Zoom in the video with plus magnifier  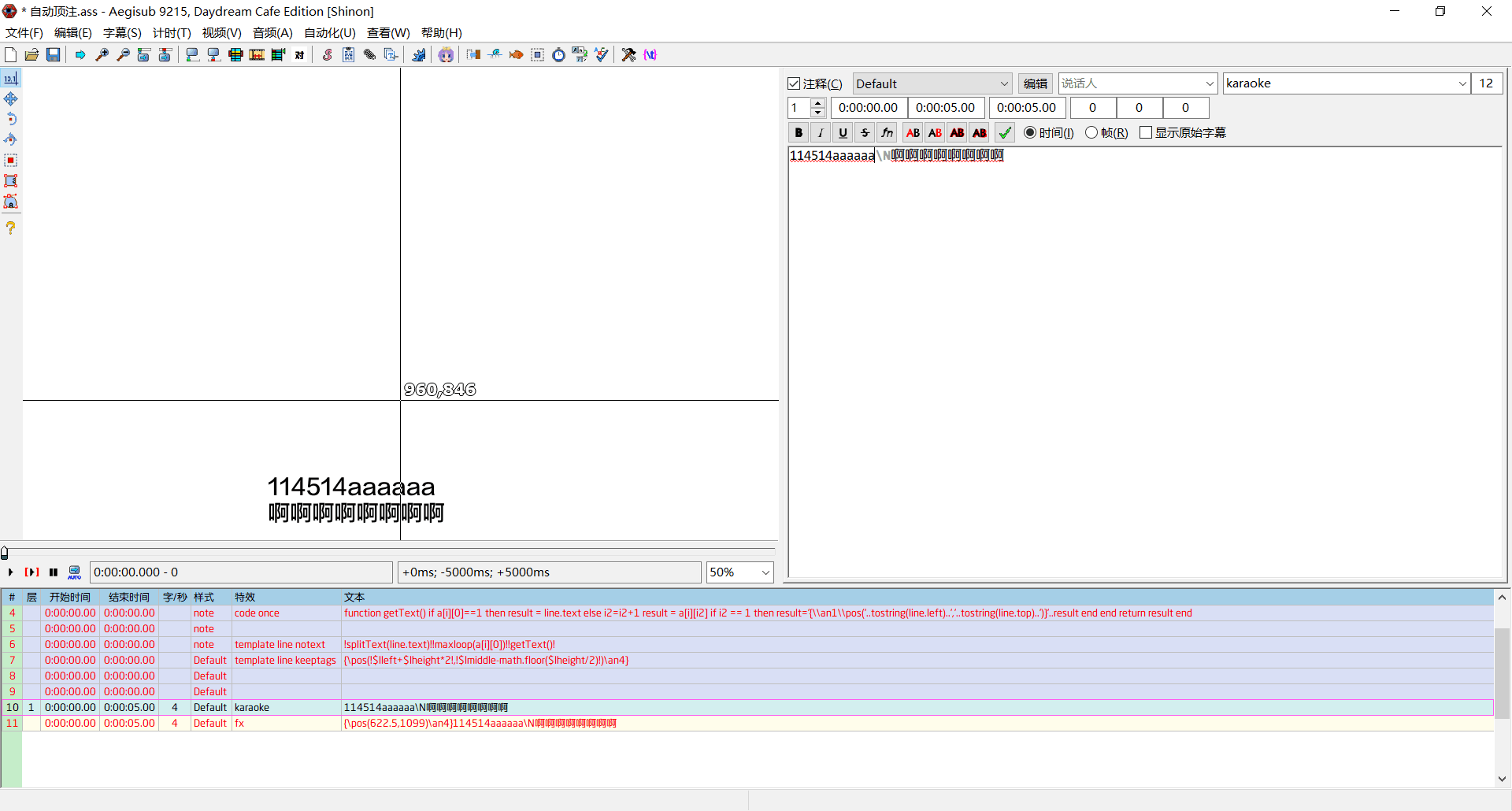(x=102, y=54)
